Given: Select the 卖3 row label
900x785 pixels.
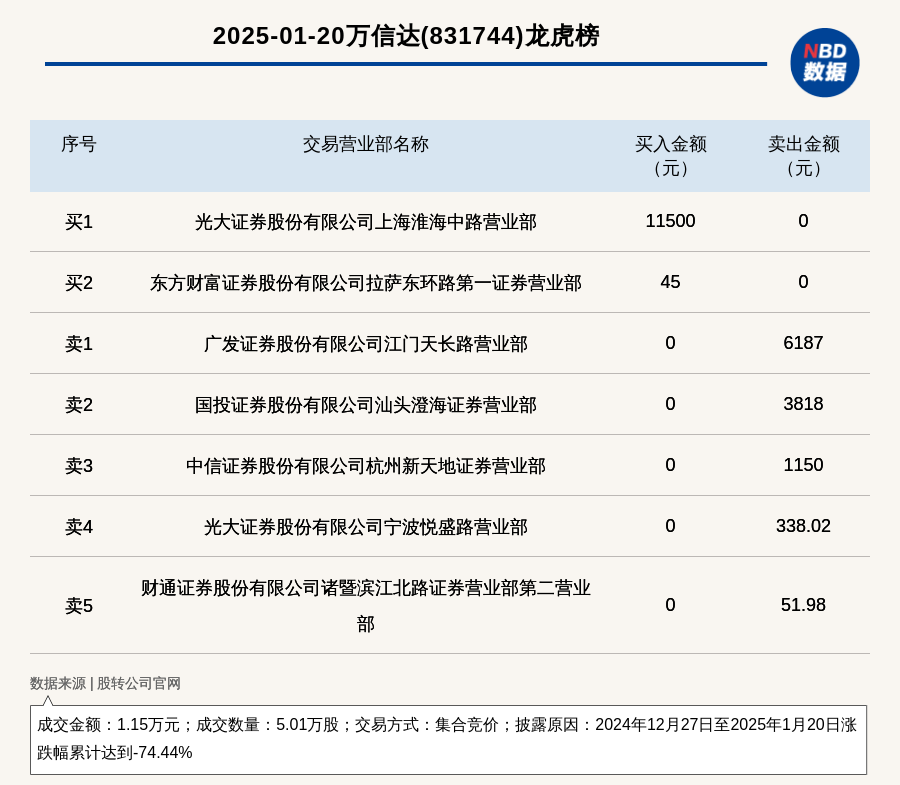Looking at the screenshot, I should coord(79,465).
